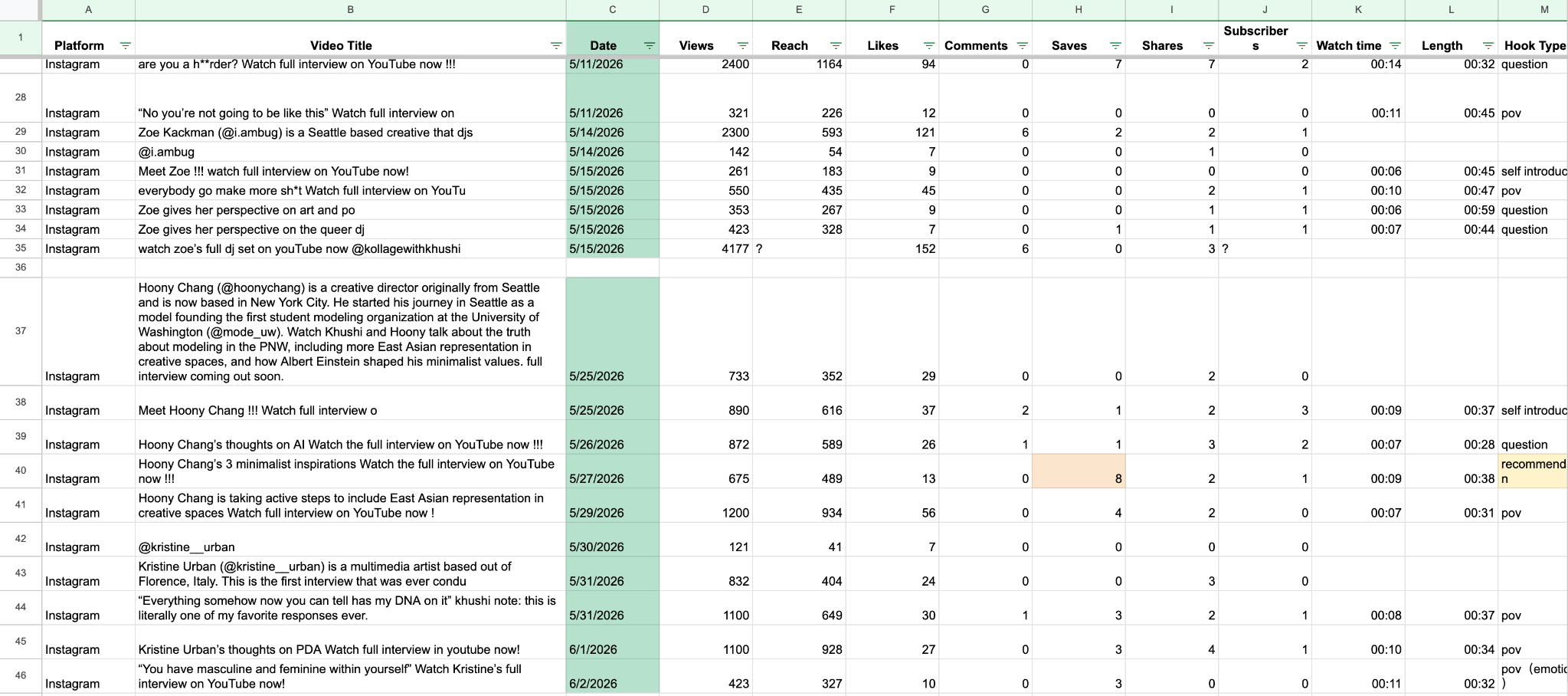The width and height of the screenshot is (1568, 696).
Task: Select row 36 header
Action: coord(21,268)
